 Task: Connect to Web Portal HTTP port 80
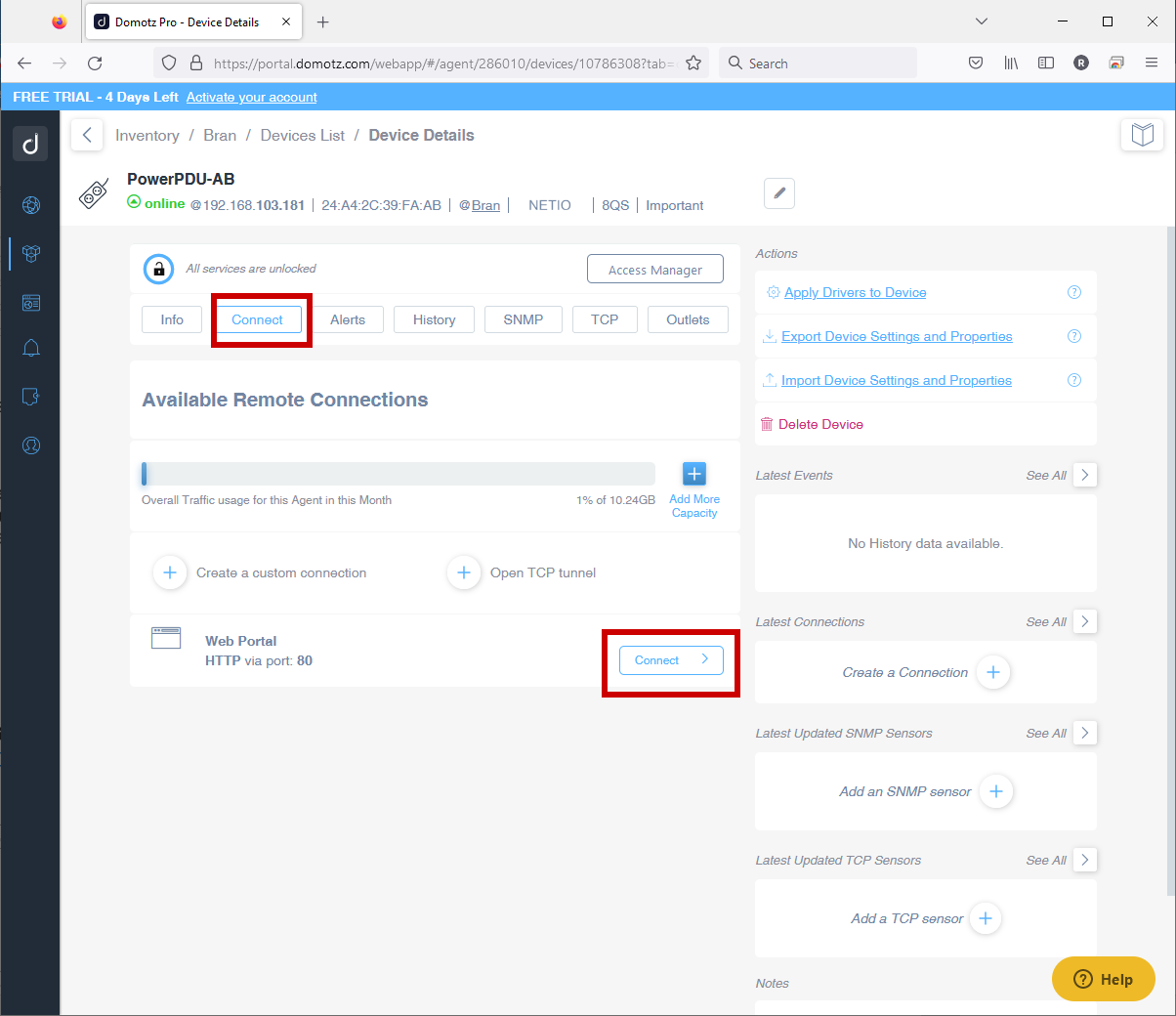pyautogui.click(x=671, y=660)
